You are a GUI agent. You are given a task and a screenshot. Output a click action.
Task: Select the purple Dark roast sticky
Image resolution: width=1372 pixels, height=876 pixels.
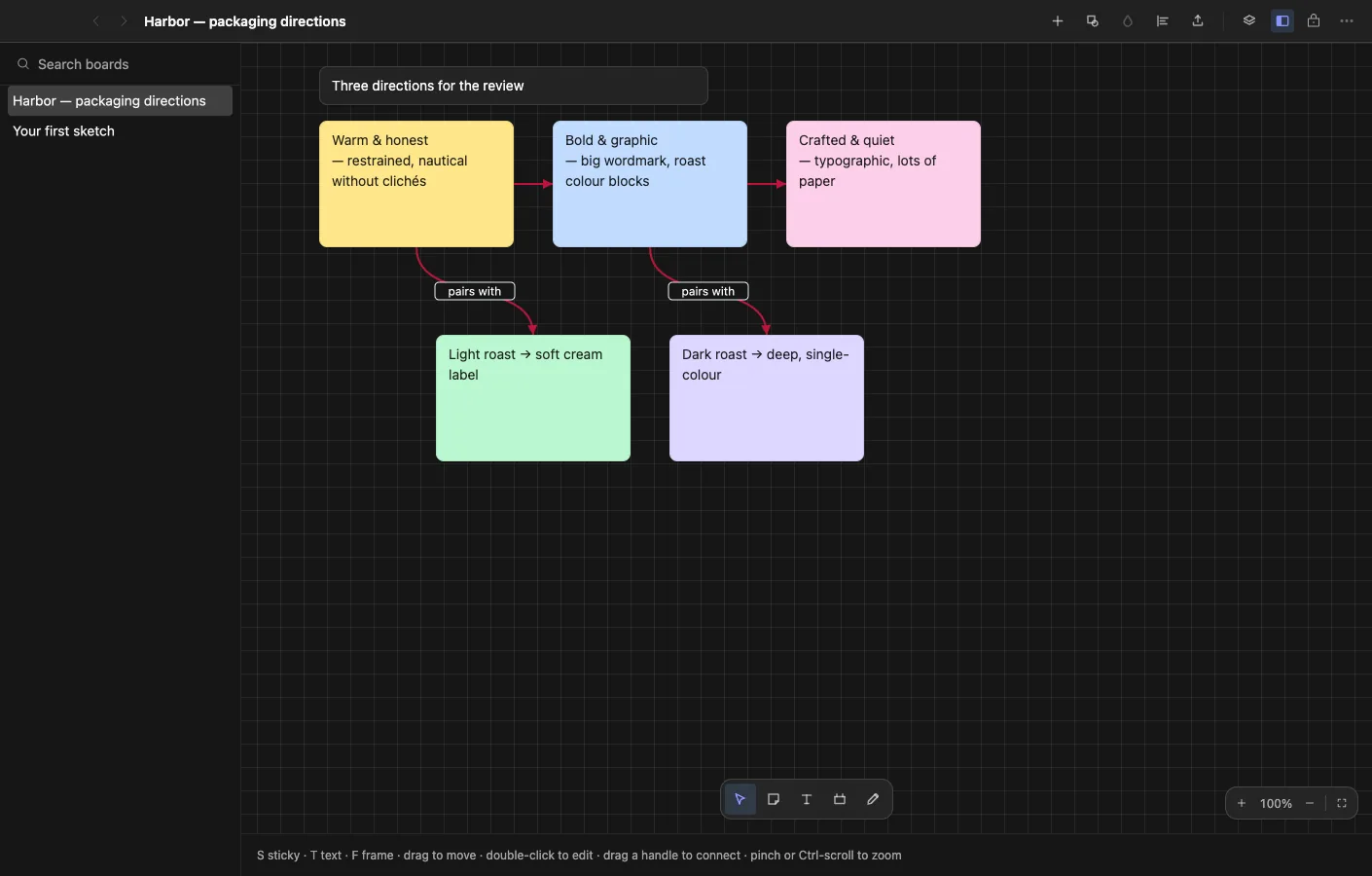[x=767, y=398]
